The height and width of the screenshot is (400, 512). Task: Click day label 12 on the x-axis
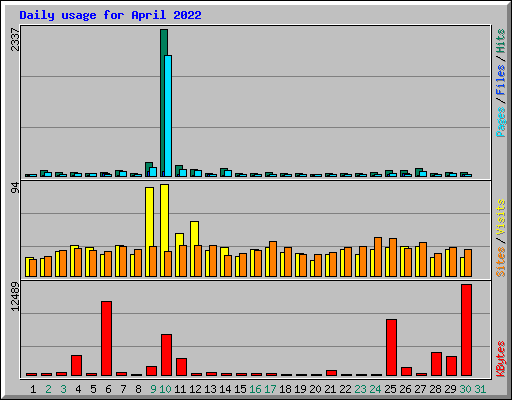point(195,389)
